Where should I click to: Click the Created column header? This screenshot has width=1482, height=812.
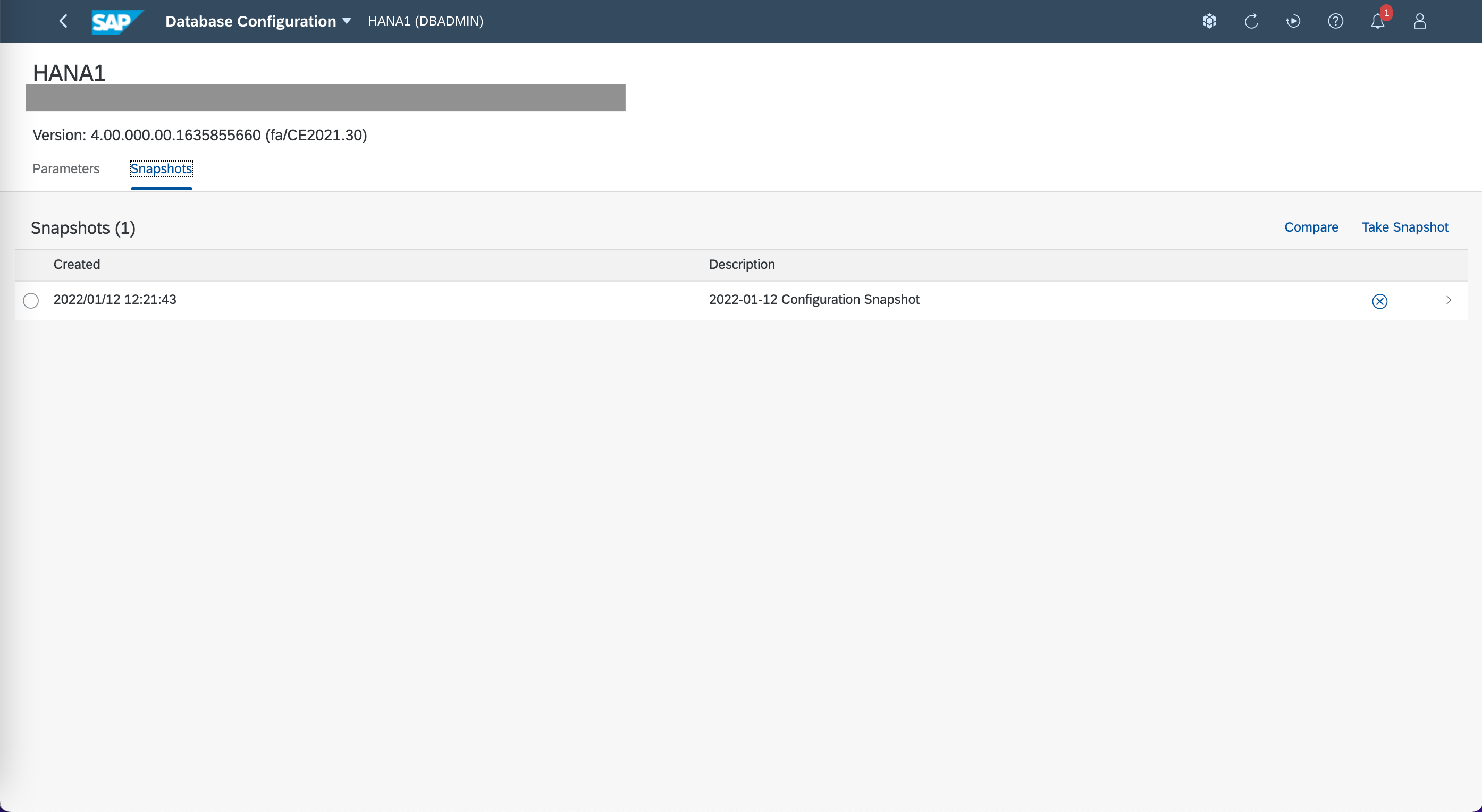pyautogui.click(x=77, y=265)
